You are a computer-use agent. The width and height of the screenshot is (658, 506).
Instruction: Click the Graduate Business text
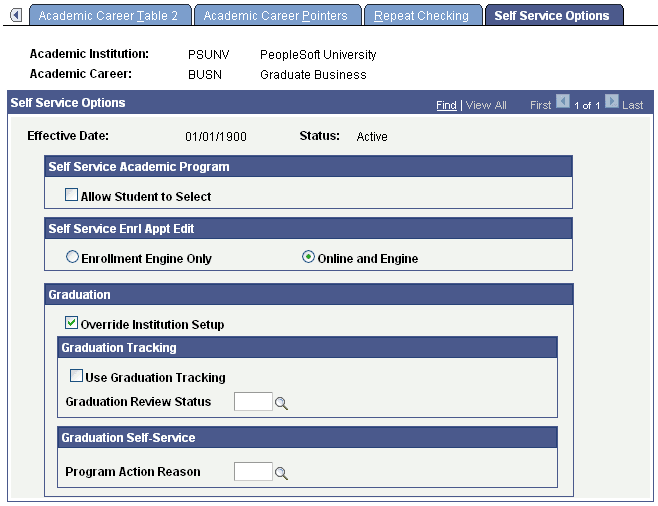(313, 75)
